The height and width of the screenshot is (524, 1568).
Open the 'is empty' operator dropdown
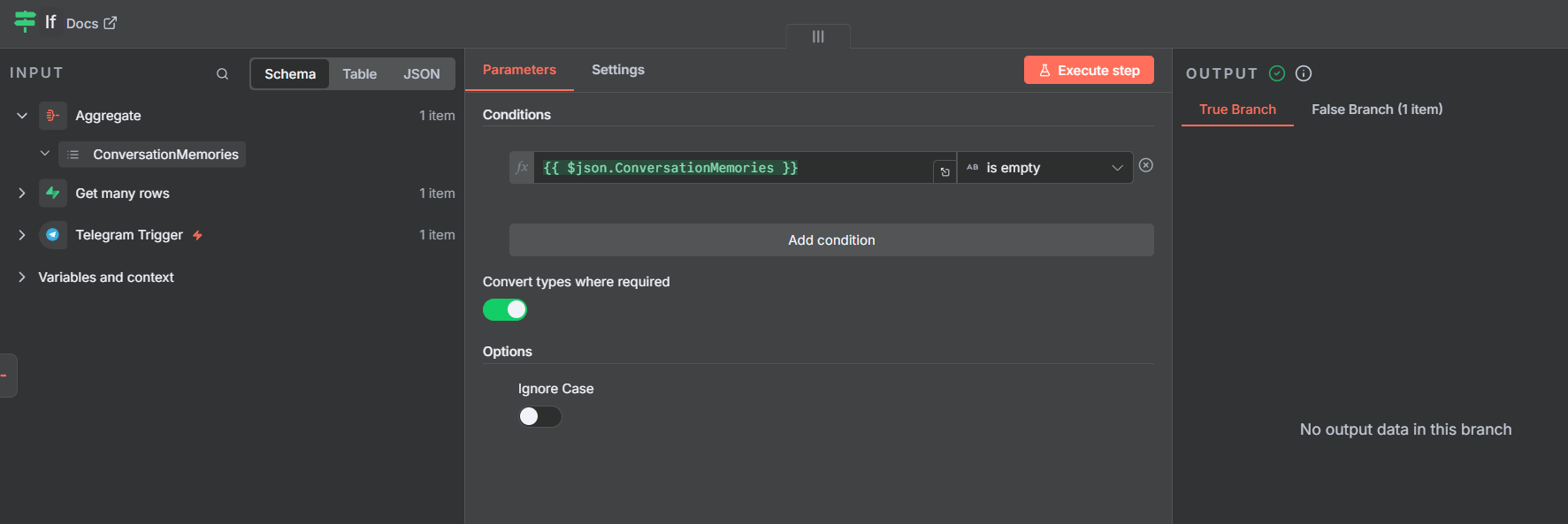1044,168
